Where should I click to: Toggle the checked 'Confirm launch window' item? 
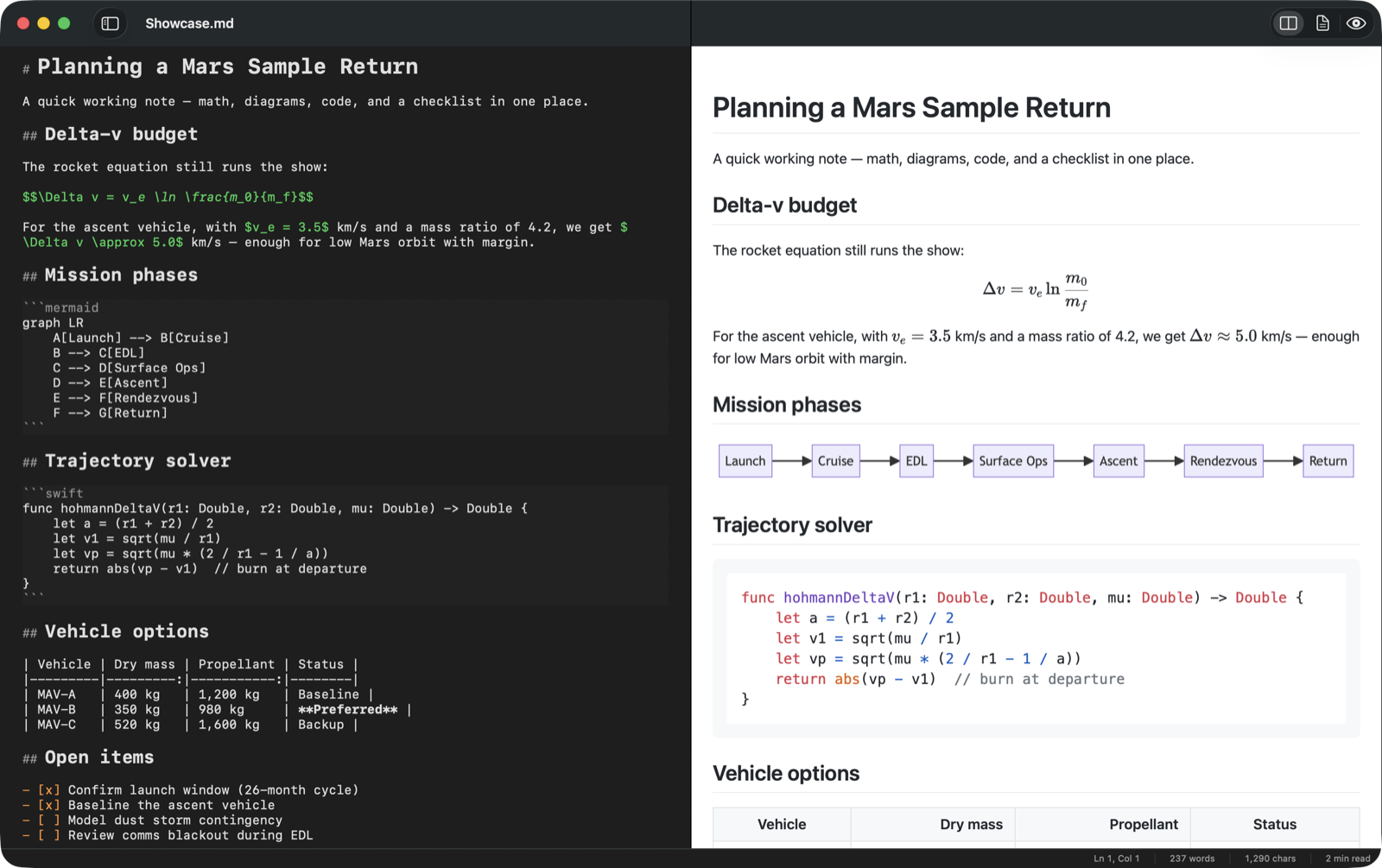(x=49, y=790)
